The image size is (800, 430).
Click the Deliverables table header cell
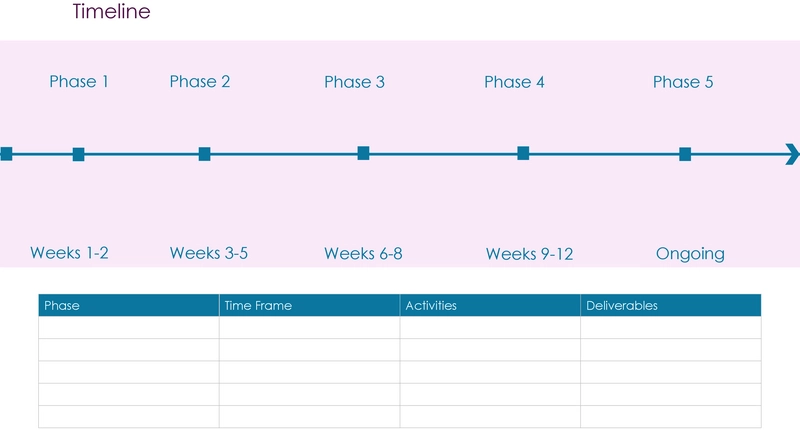671,306
